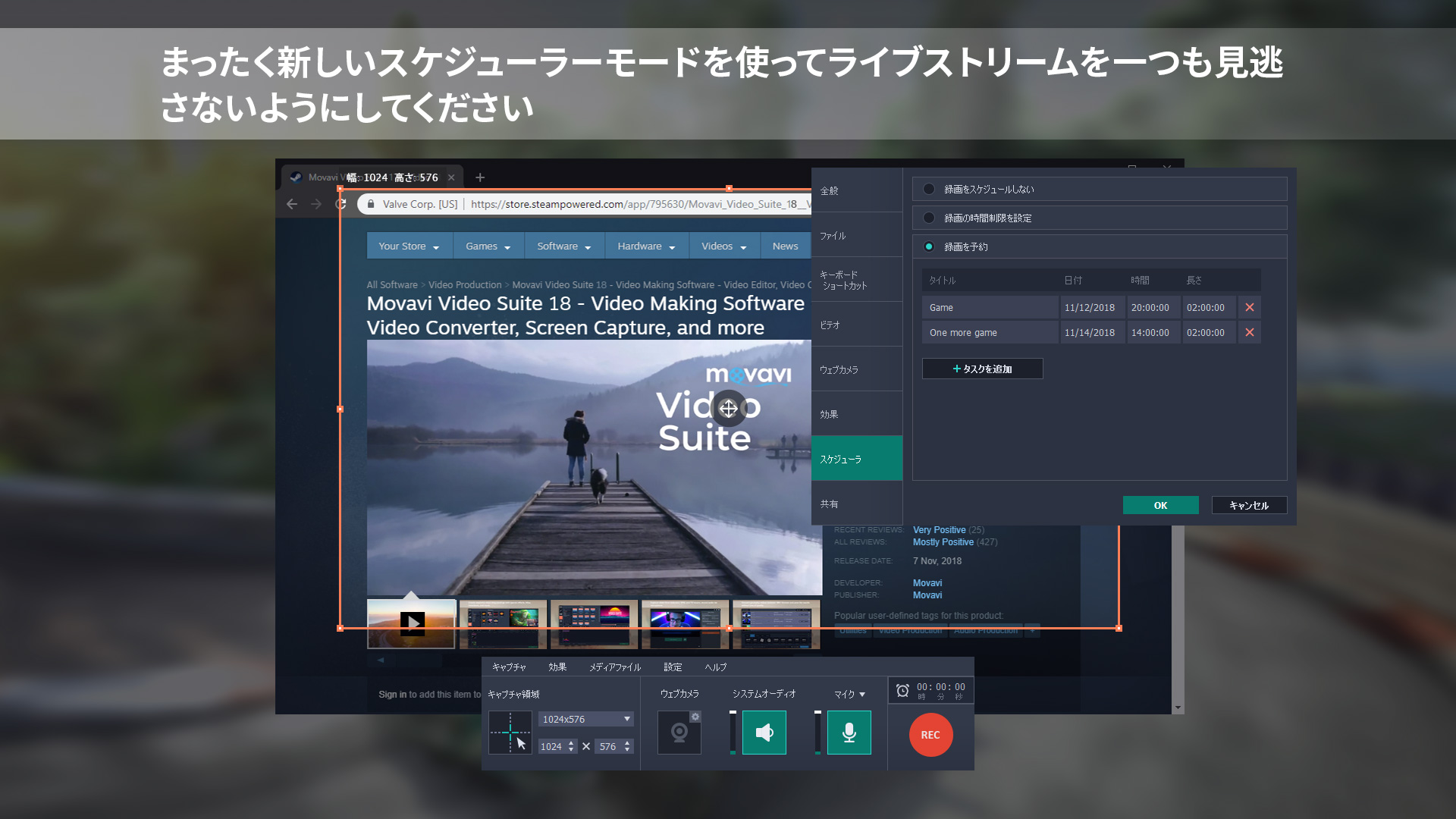Toggle system audio recording speaker button
The width and height of the screenshot is (1456, 819).
point(764,733)
